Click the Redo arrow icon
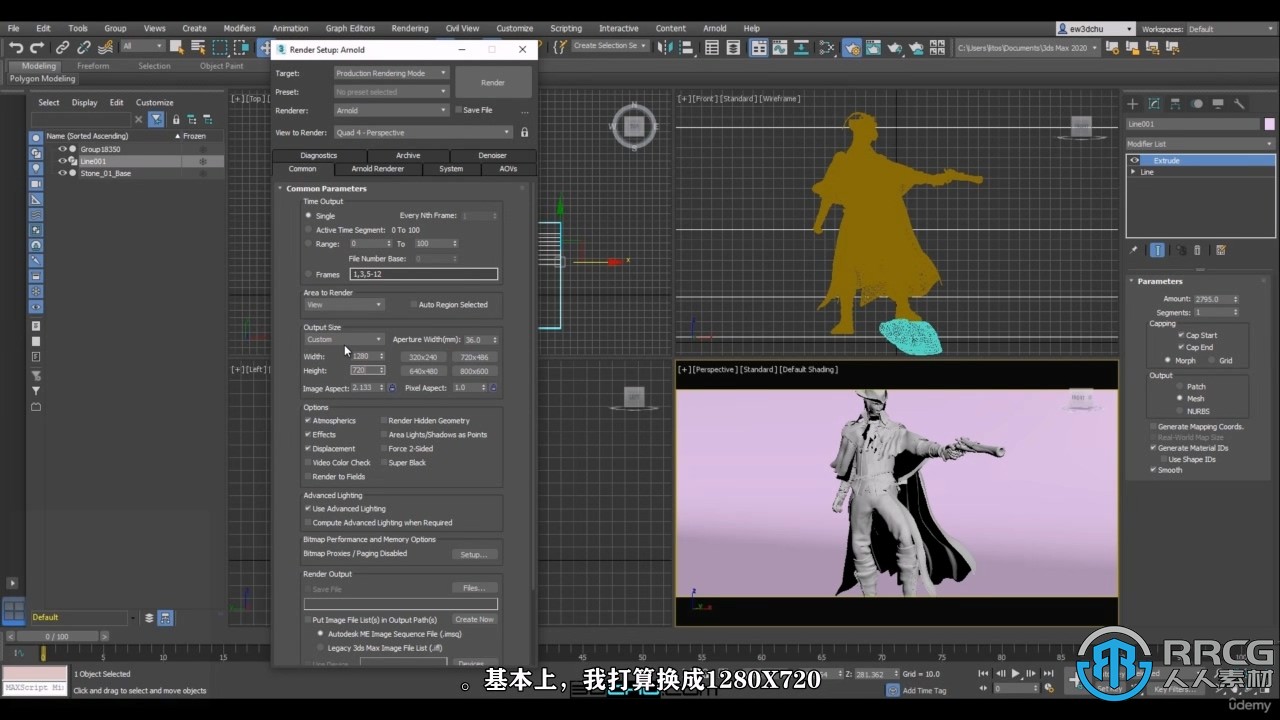This screenshot has width=1280, height=720. [37, 47]
